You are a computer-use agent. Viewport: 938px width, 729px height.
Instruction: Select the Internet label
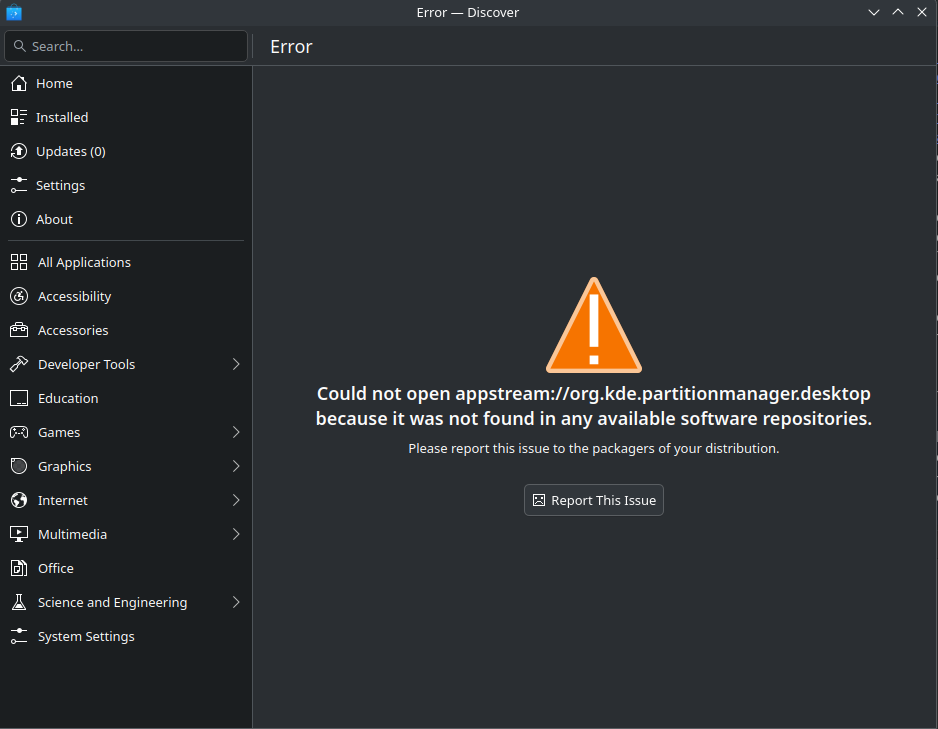[63, 501]
